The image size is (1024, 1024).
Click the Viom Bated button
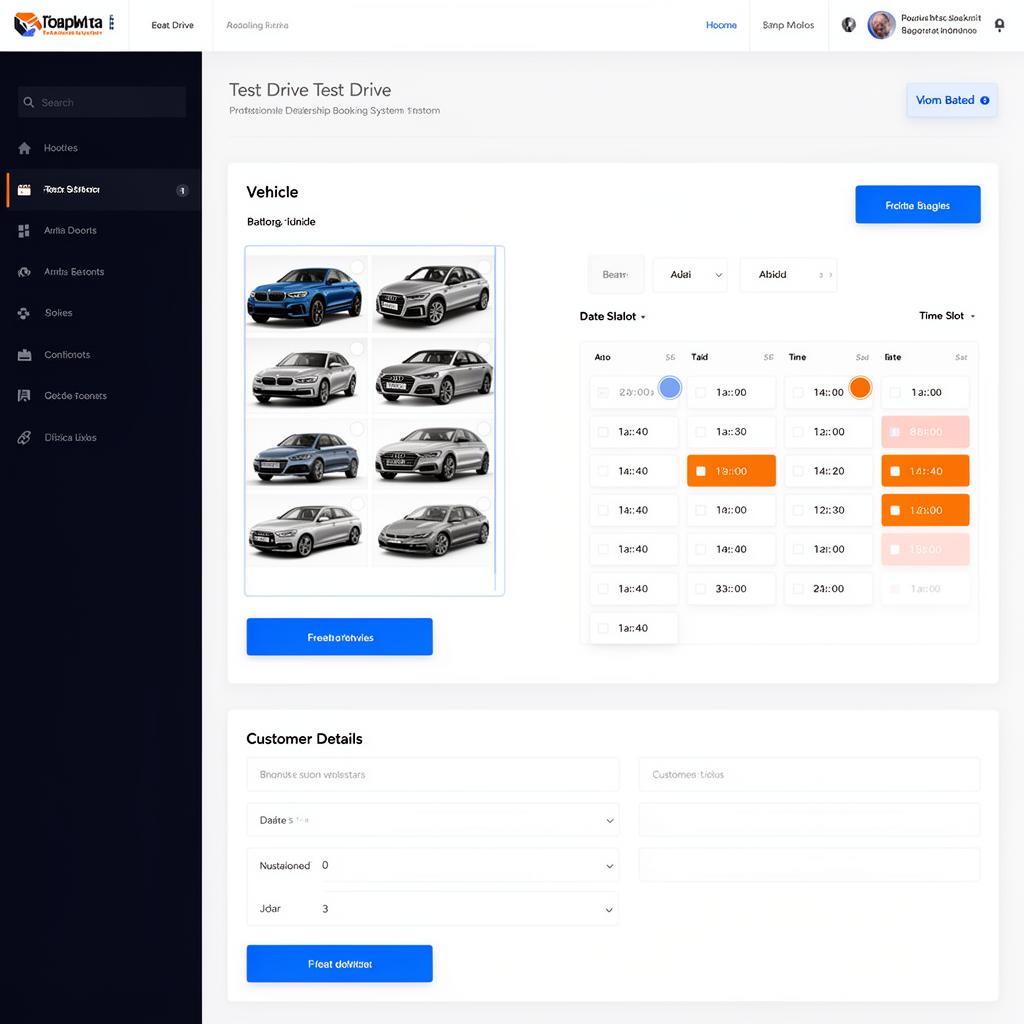[952, 101]
